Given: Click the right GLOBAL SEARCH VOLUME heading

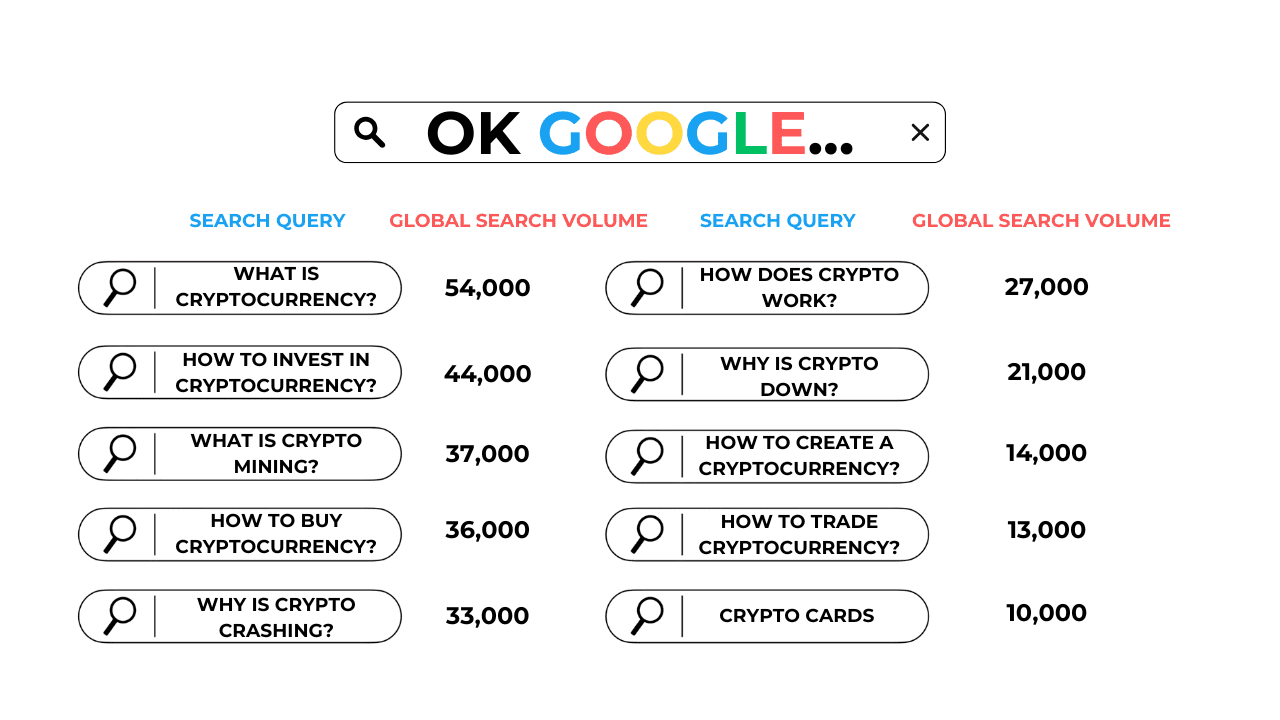Looking at the screenshot, I should tap(1041, 221).
